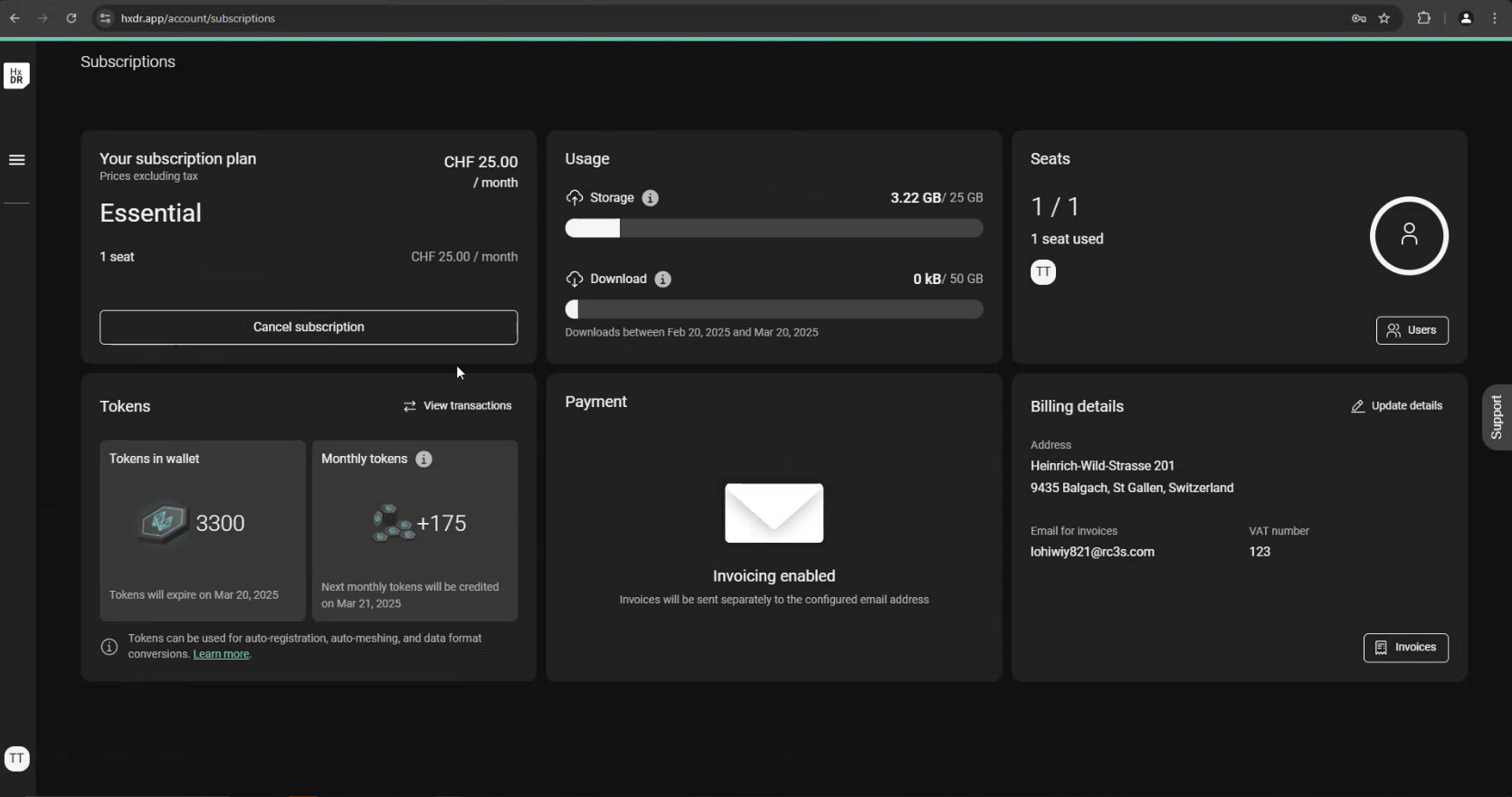Open the browser extensions icon

point(1423,18)
